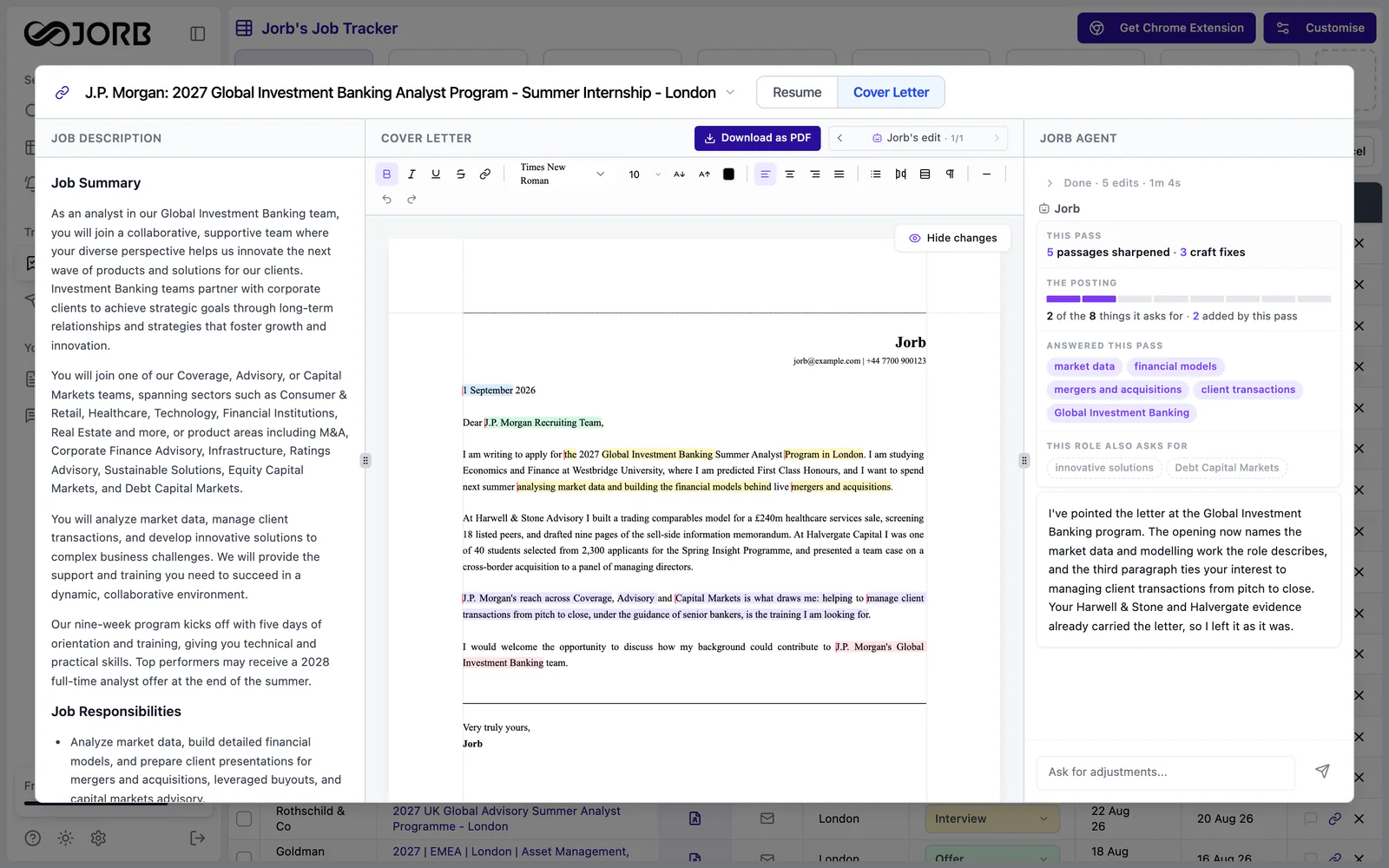Apply strikethrough formatting

tap(460, 174)
